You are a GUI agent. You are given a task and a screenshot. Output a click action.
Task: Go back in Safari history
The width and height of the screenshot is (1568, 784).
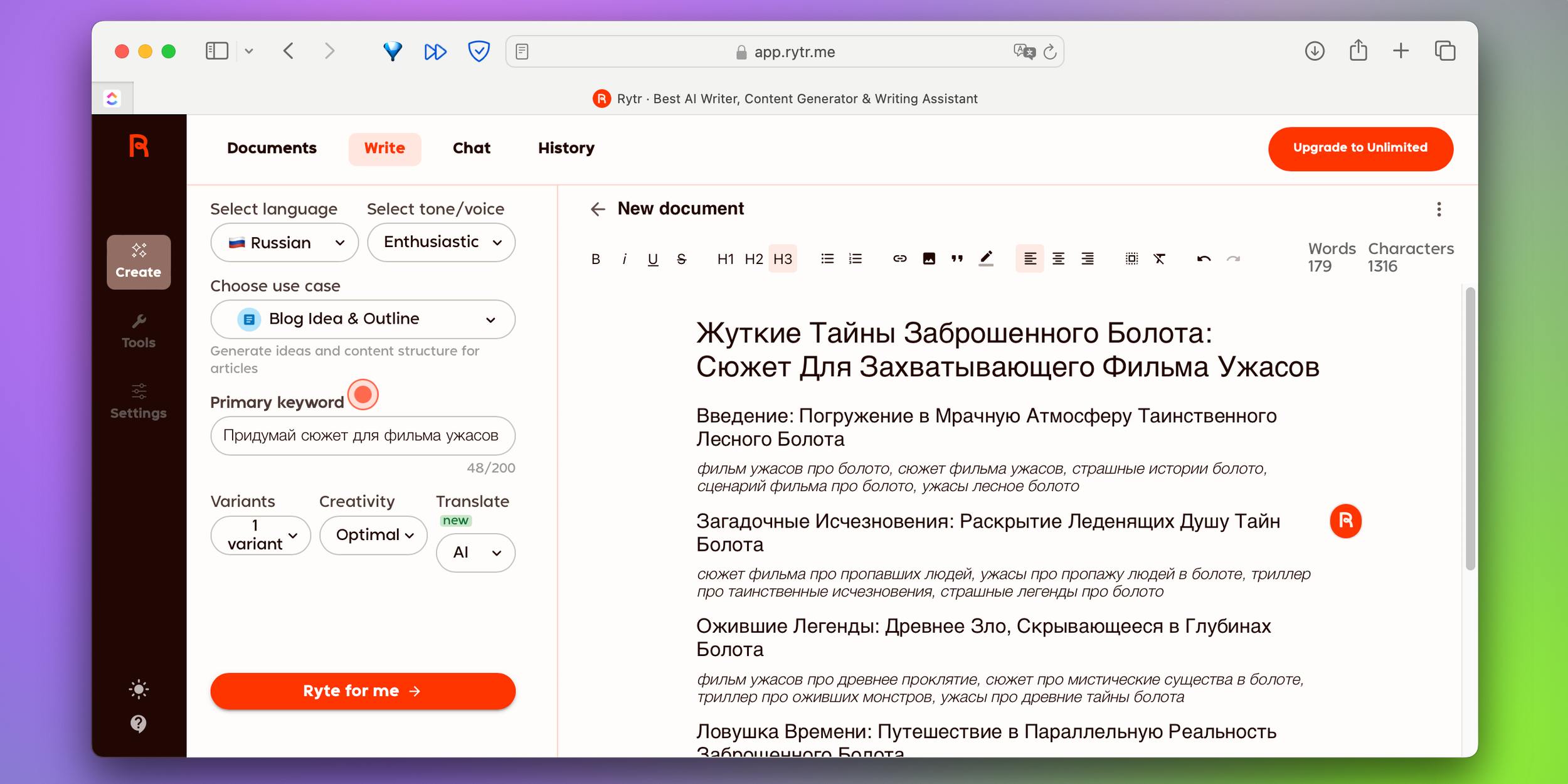(x=289, y=51)
